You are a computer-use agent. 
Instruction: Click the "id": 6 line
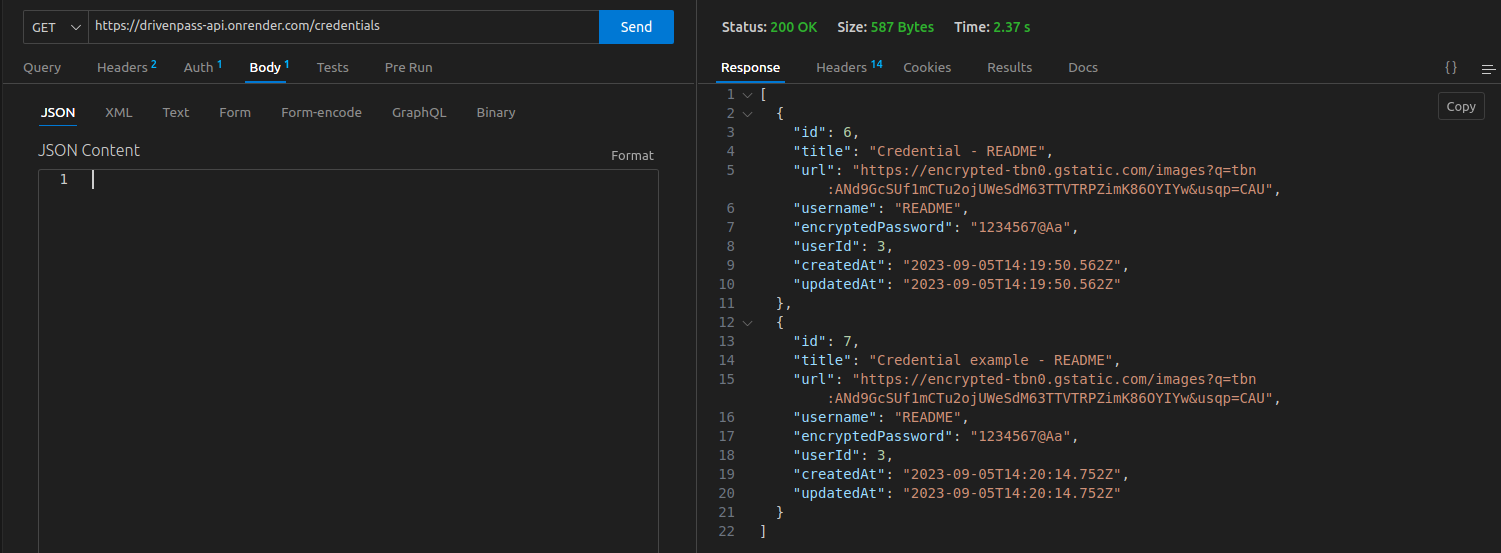click(x=826, y=132)
